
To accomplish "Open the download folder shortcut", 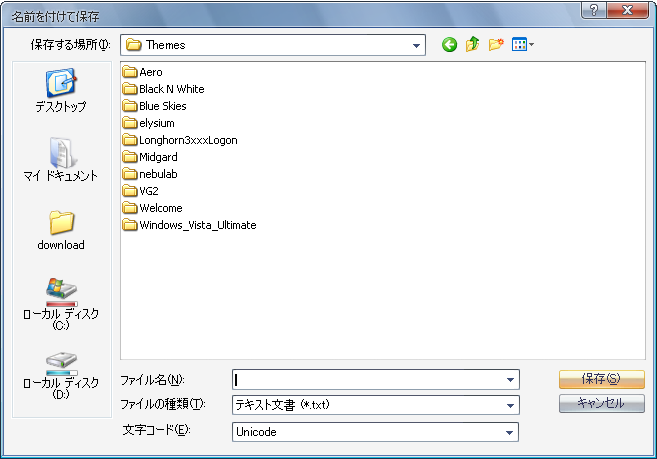I will pos(61,231).
